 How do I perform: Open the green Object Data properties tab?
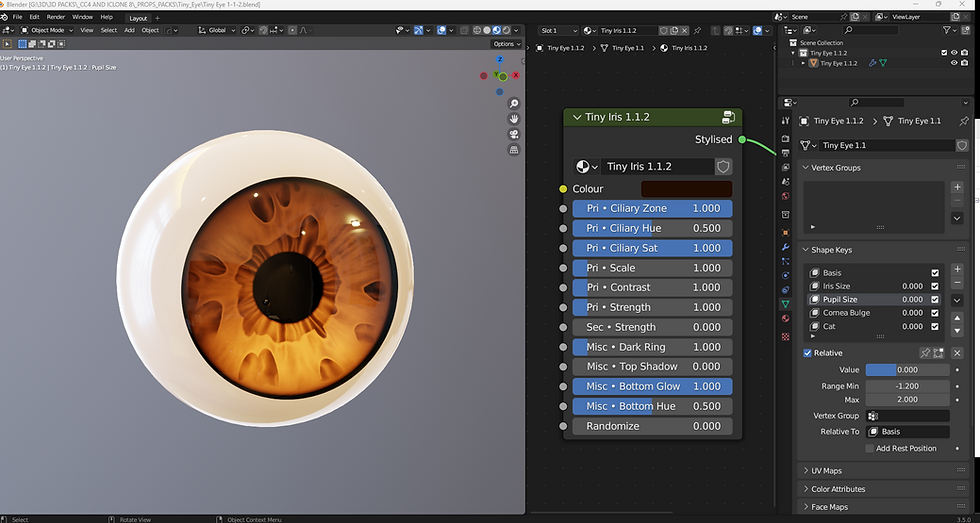point(786,304)
